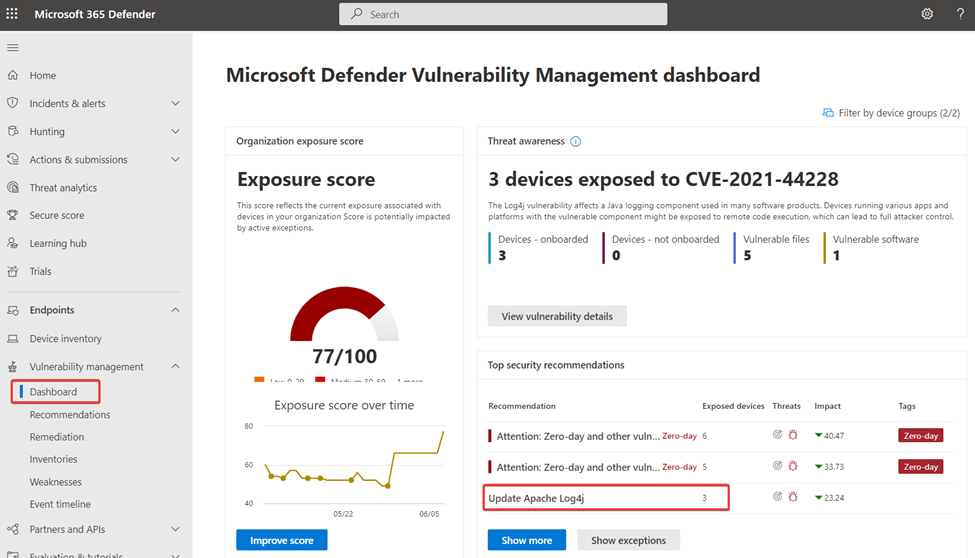Click the Vulnerable files count 5
The height and width of the screenshot is (558, 975).
coord(747,255)
